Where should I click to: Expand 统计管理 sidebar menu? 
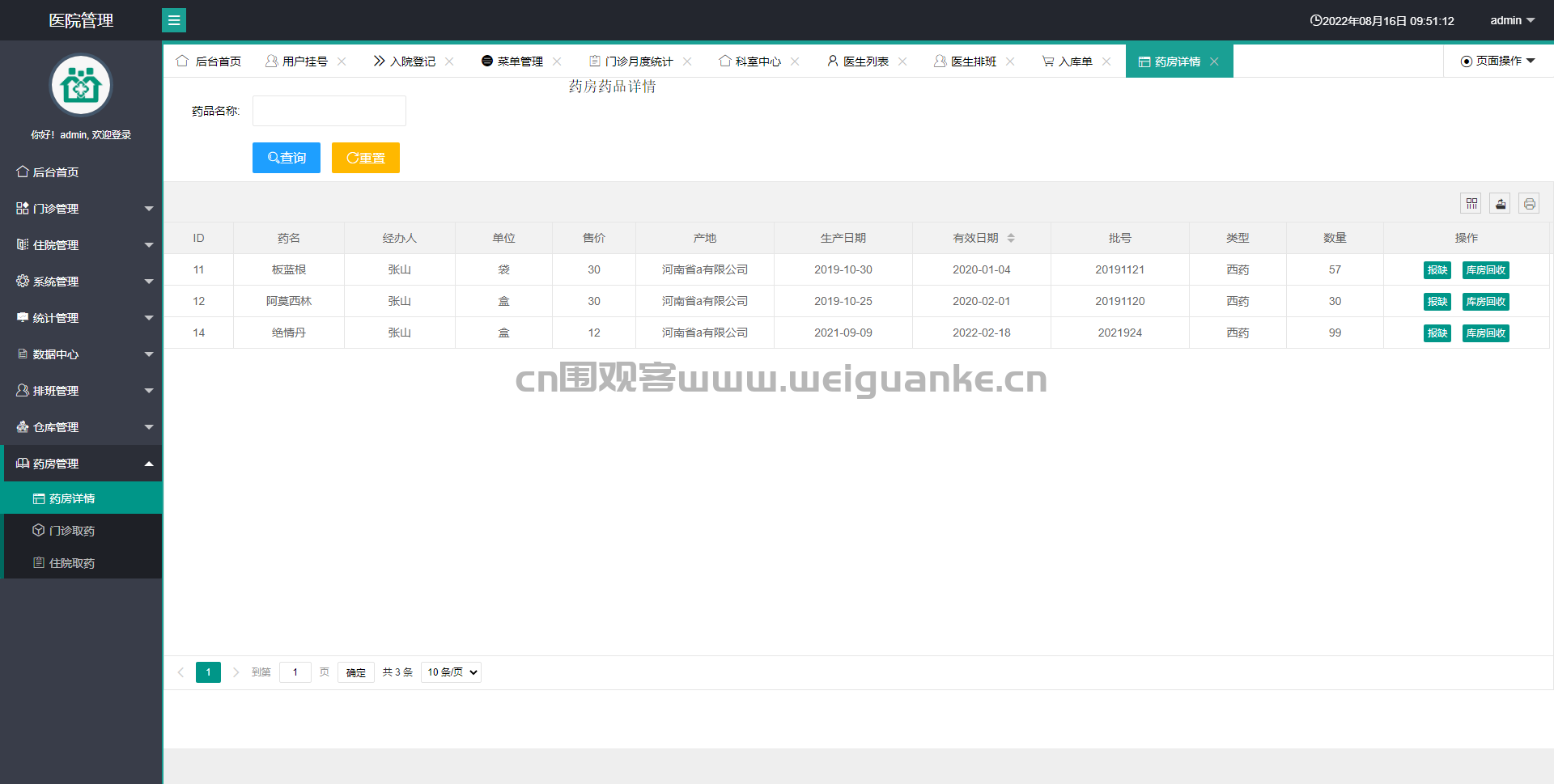click(x=81, y=317)
